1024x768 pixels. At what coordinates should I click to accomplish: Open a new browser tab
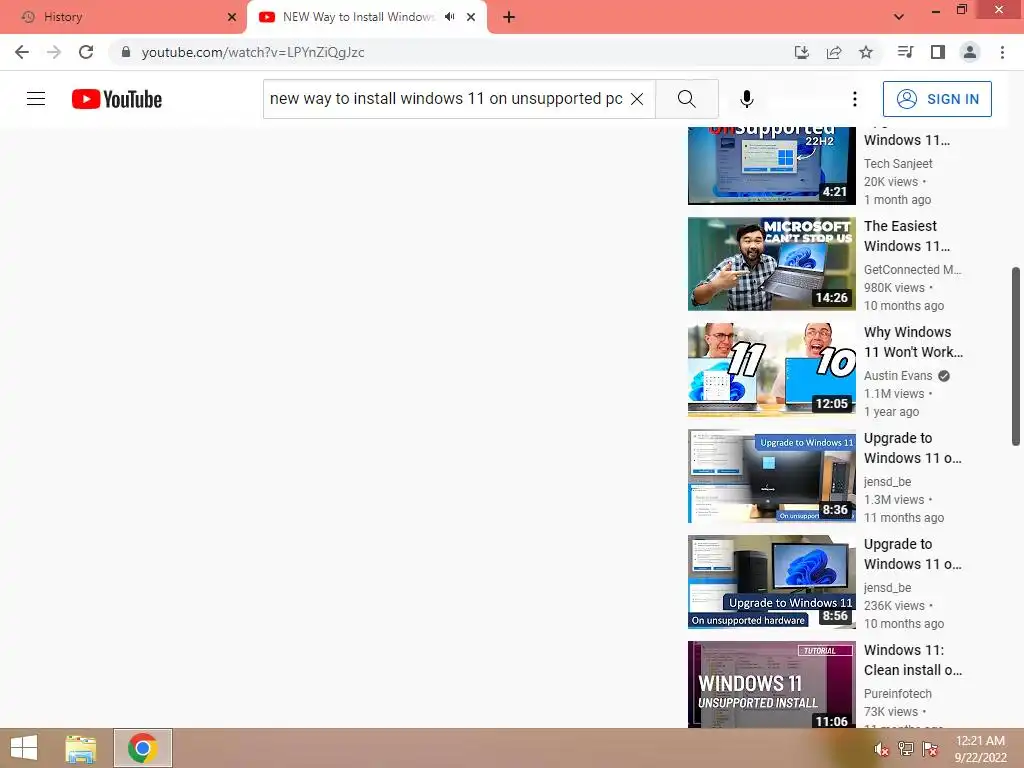click(x=509, y=18)
